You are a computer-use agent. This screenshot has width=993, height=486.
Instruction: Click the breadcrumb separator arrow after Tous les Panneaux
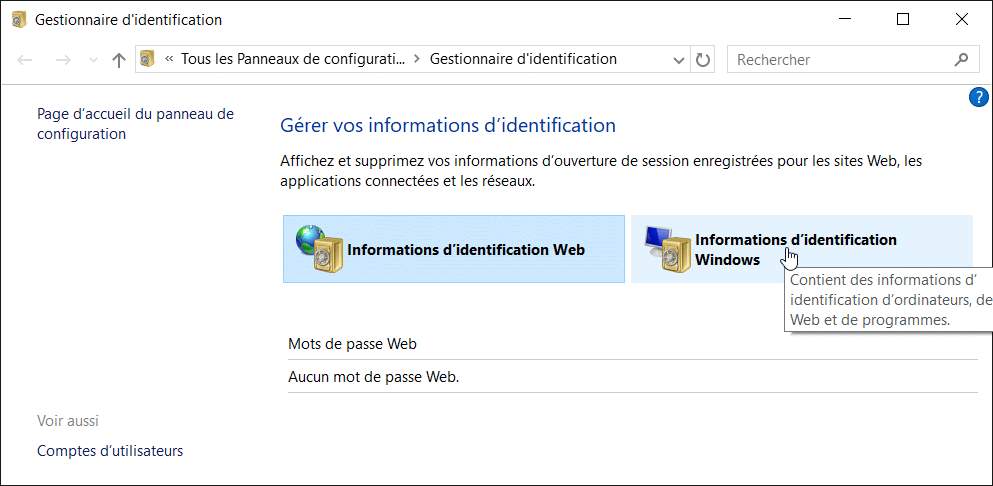pos(417,60)
